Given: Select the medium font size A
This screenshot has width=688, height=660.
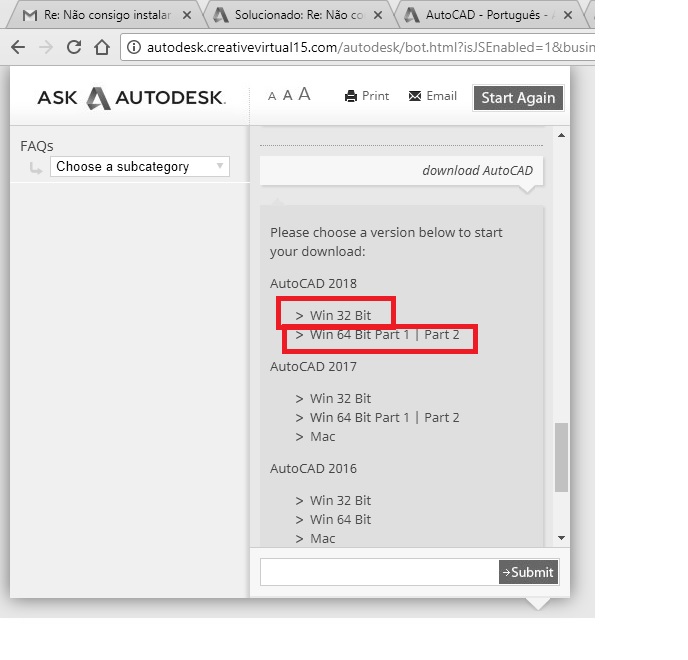Looking at the screenshot, I should coord(287,95).
